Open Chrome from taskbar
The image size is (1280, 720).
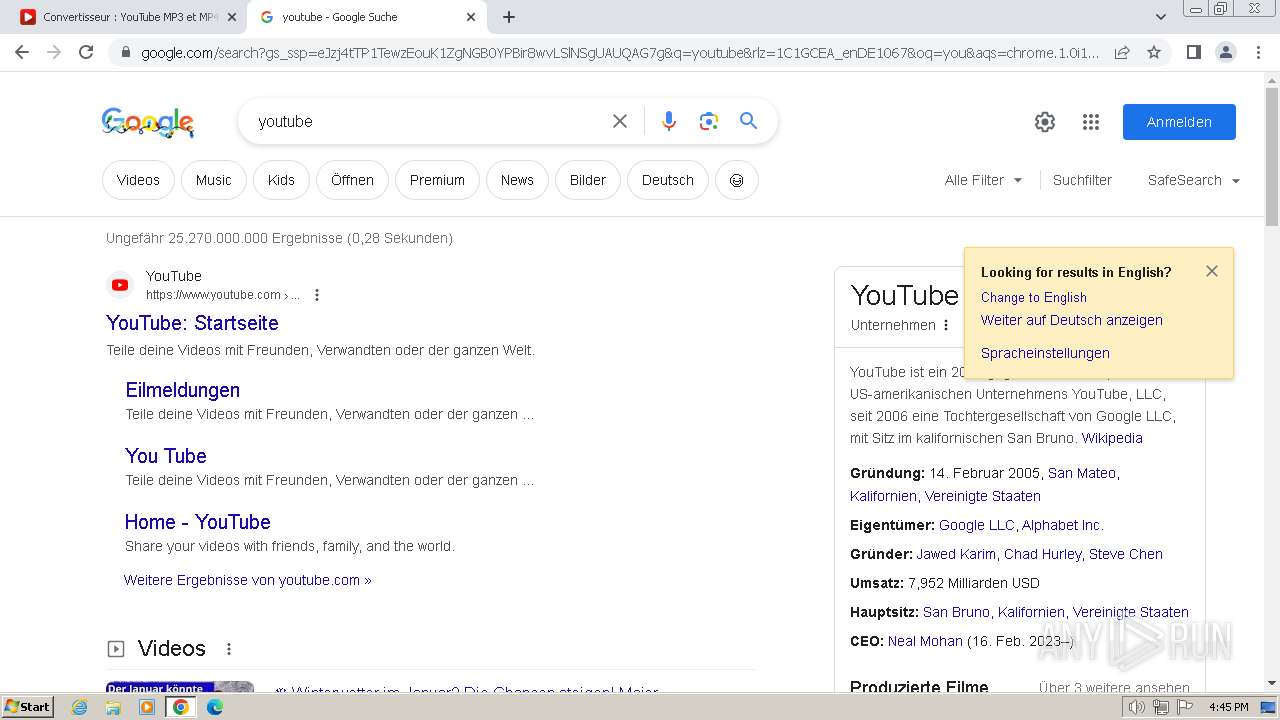pos(180,707)
